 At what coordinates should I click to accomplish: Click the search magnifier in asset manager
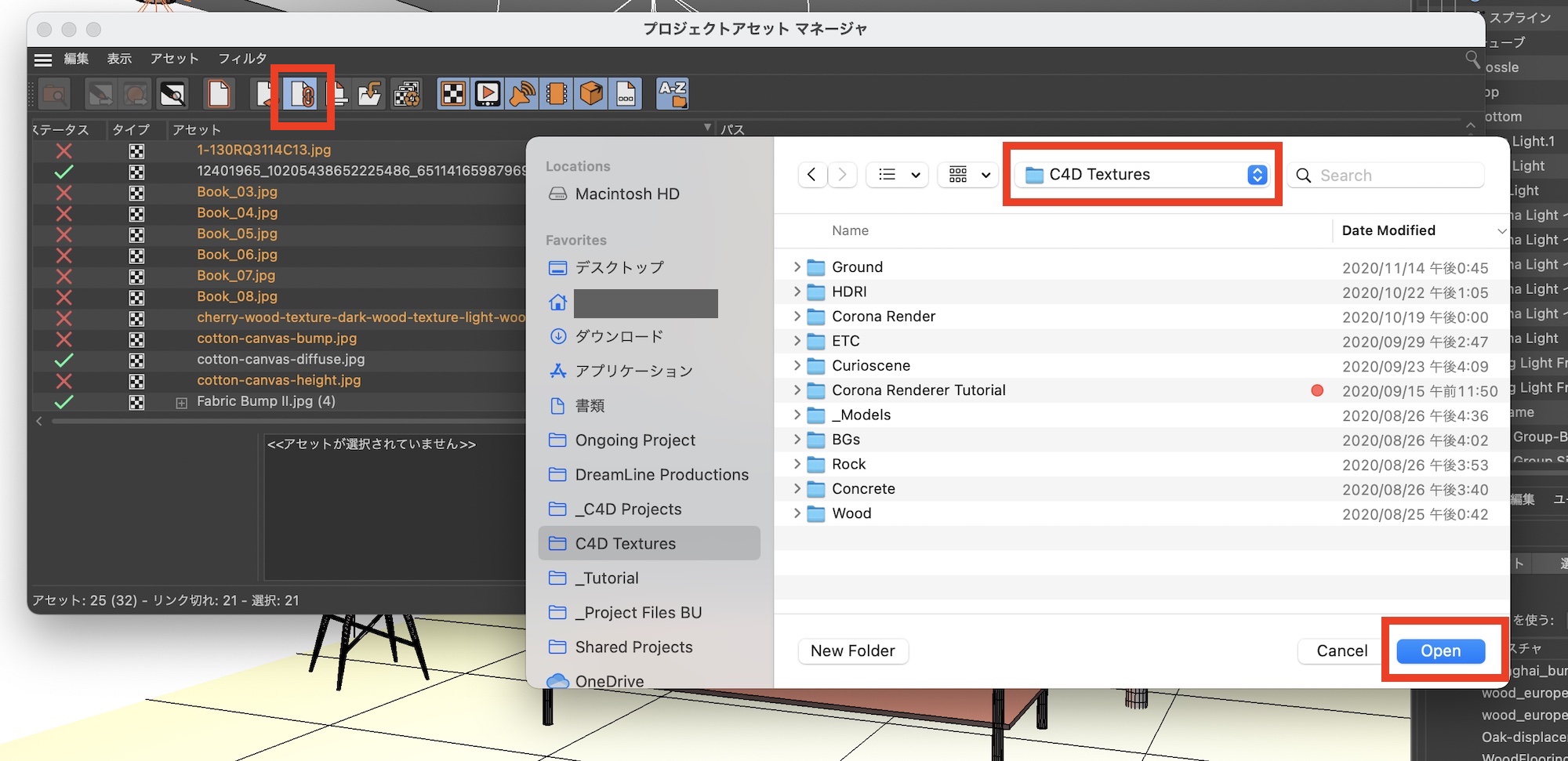(x=1472, y=60)
